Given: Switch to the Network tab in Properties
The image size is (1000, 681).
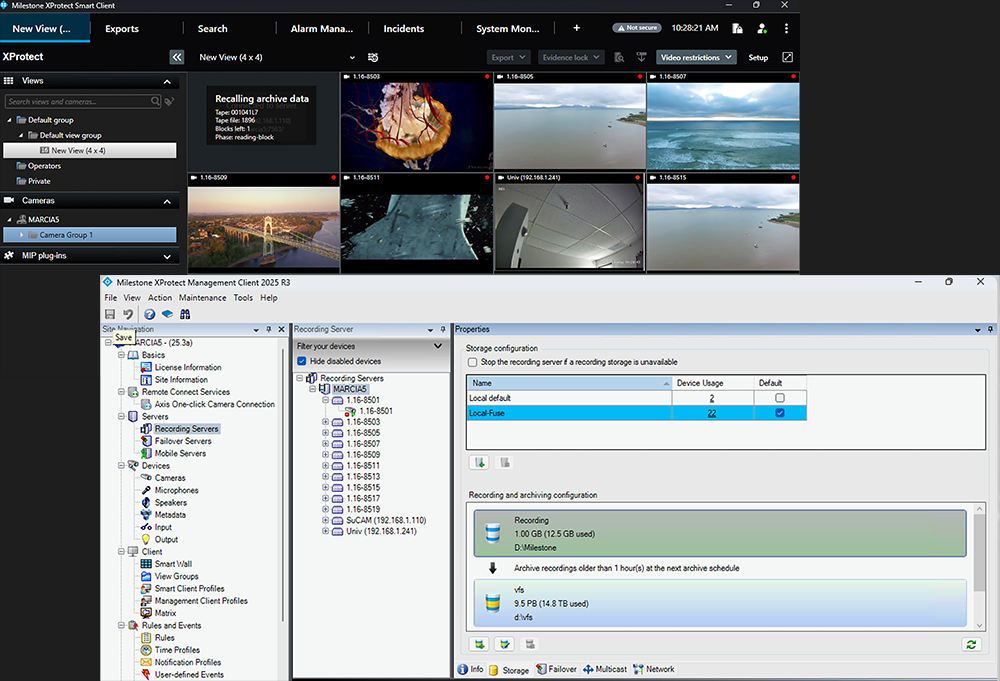Looking at the screenshot, I should point(654,670).
